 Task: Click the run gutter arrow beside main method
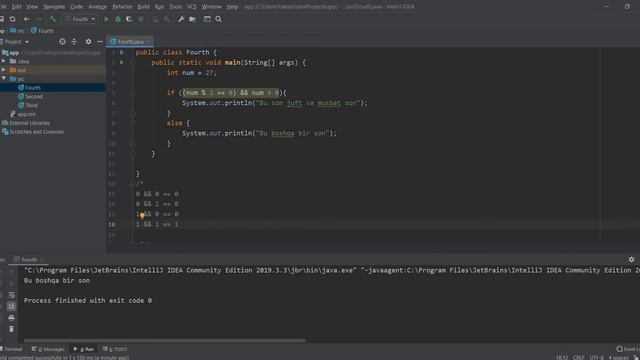pyautogui.click(x=122, y=62)
